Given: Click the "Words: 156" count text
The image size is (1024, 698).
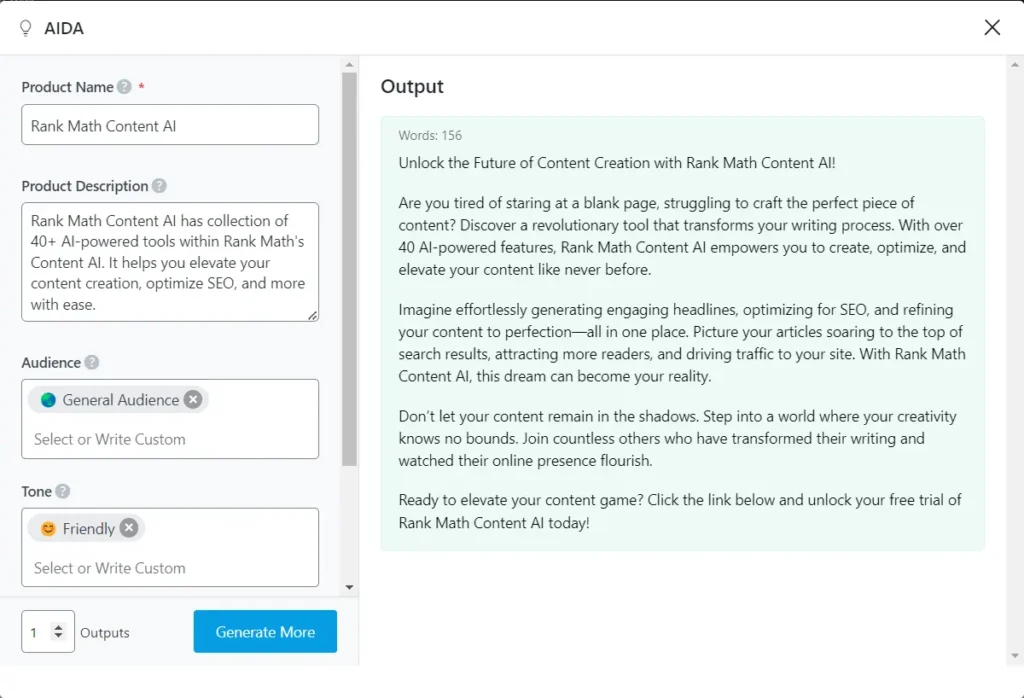Looking at the screenshot, I should click(x=430, y=135).
